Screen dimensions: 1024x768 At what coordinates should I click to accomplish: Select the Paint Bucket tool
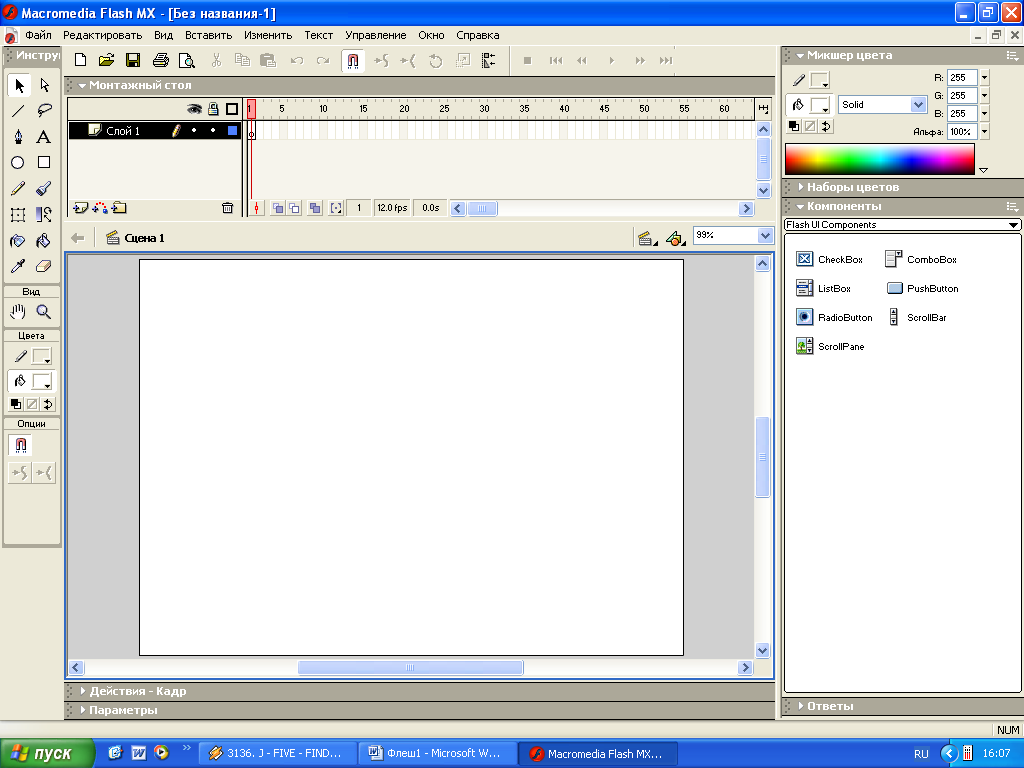(x=44, y=241)
